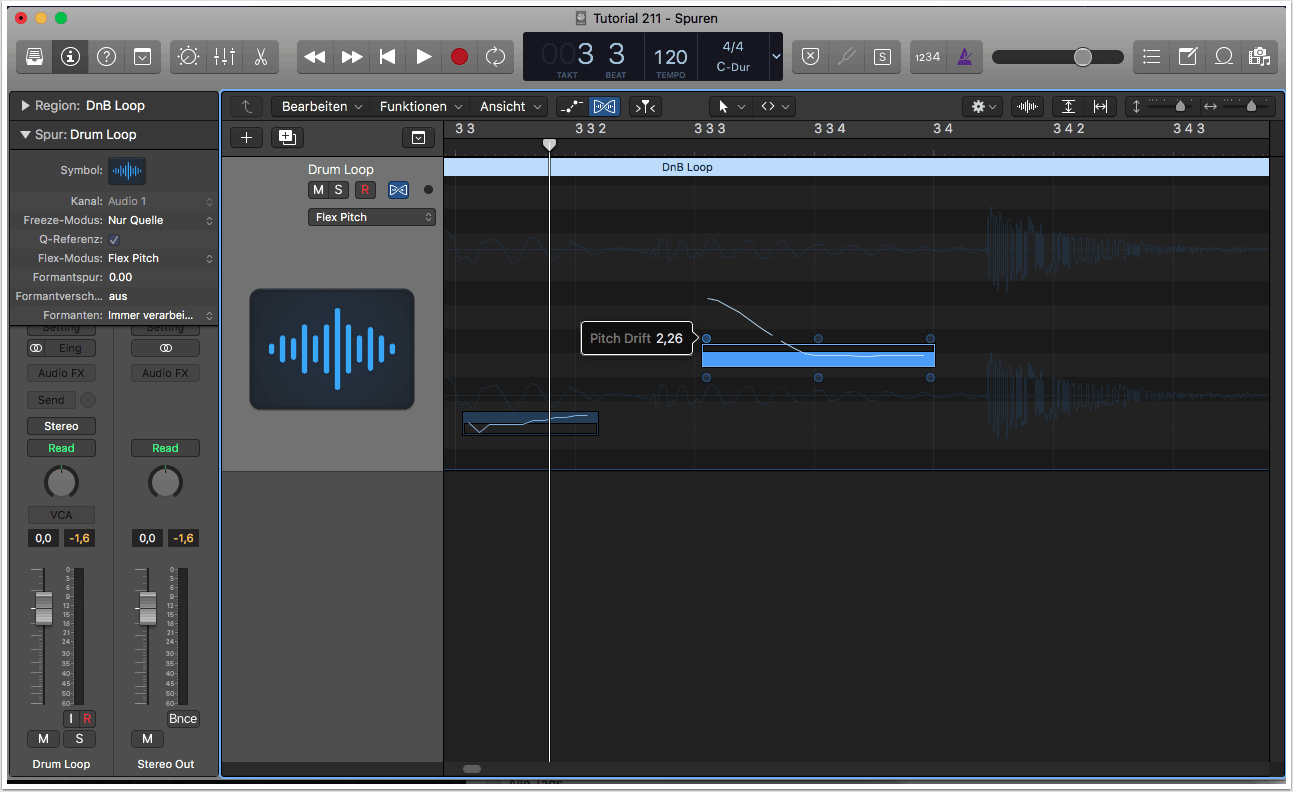Toggle the Q-Referenz checkbox

coord(114,239)
